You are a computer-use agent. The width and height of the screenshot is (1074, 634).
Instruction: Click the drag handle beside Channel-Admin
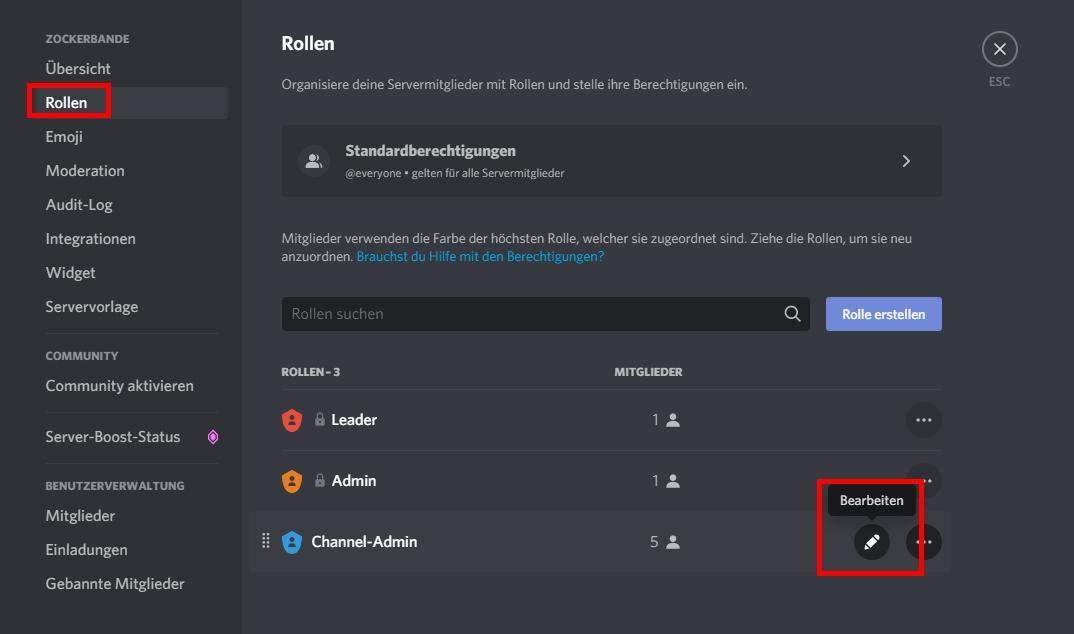point(266,541)
